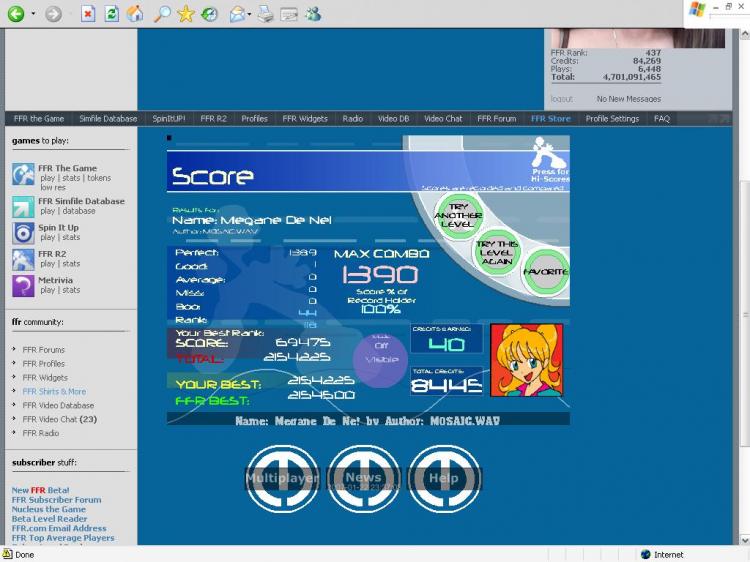Stop page loading with red X icon

pyautogui.click(x=88, y=14)
